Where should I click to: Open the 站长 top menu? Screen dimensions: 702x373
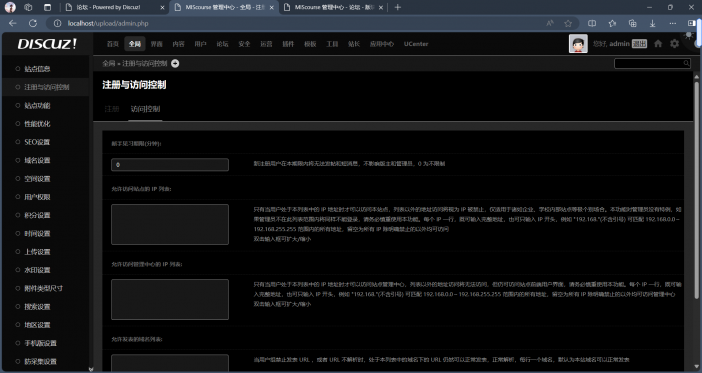354,44
